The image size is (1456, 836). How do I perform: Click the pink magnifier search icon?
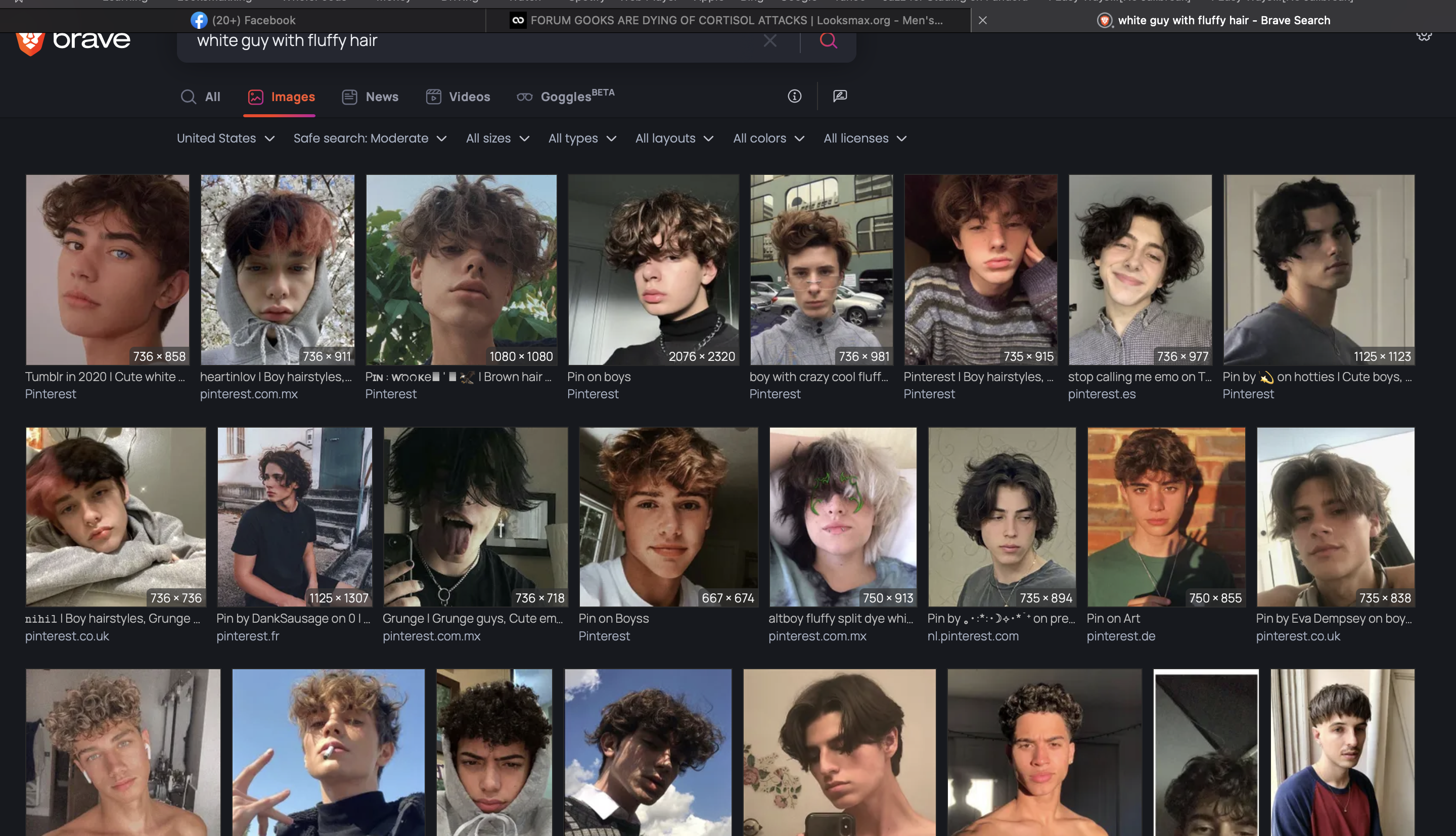point(828,40)
